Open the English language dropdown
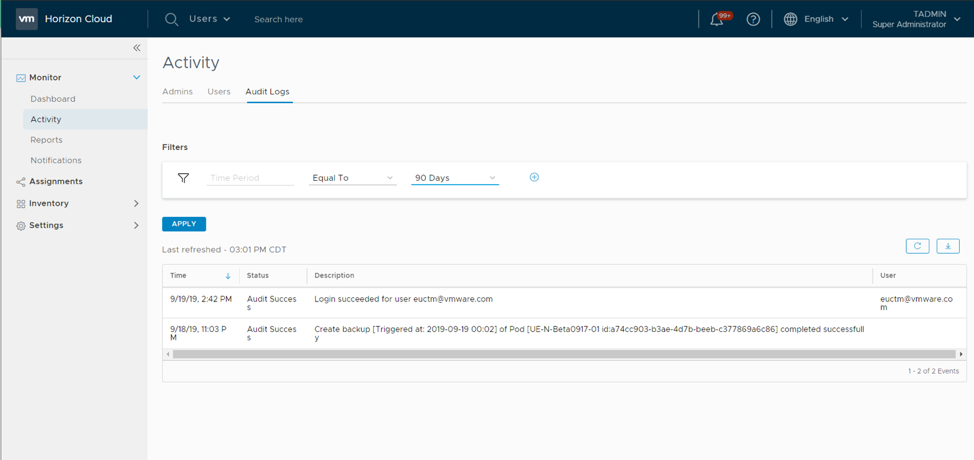The width and height of the screenshot is (974, 460). (x=826, y=19)
